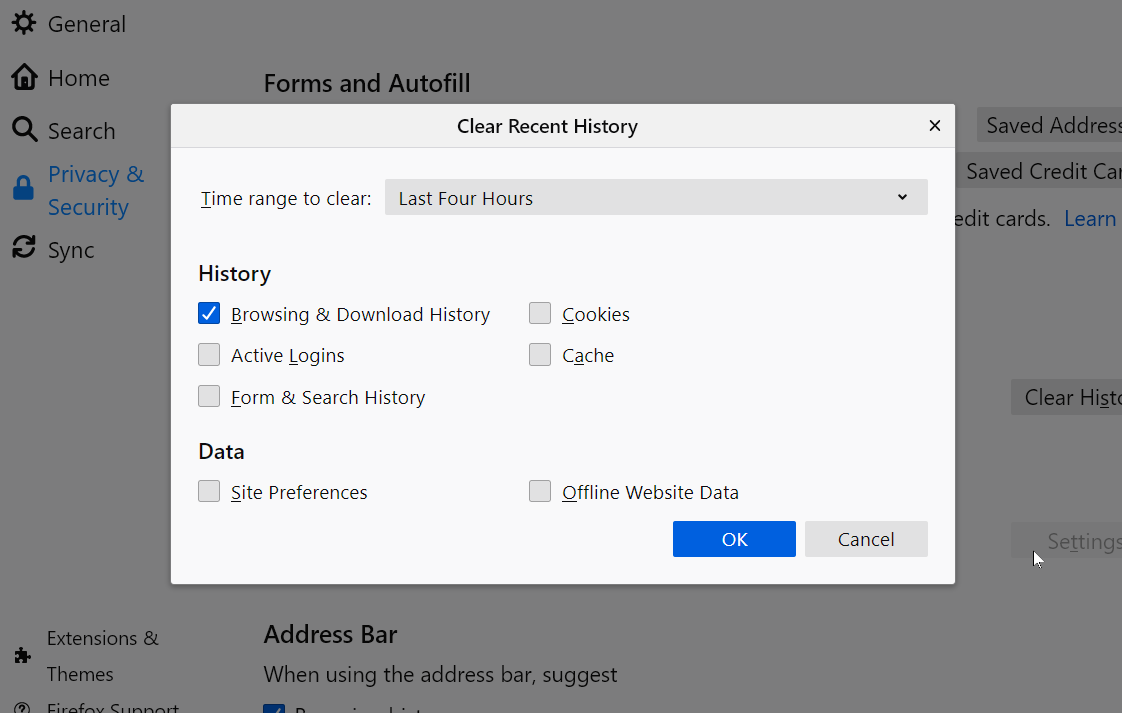1122x713 pixels.
Task: Select the Home house icon in sidebar
Action: [x=22, y=77]
